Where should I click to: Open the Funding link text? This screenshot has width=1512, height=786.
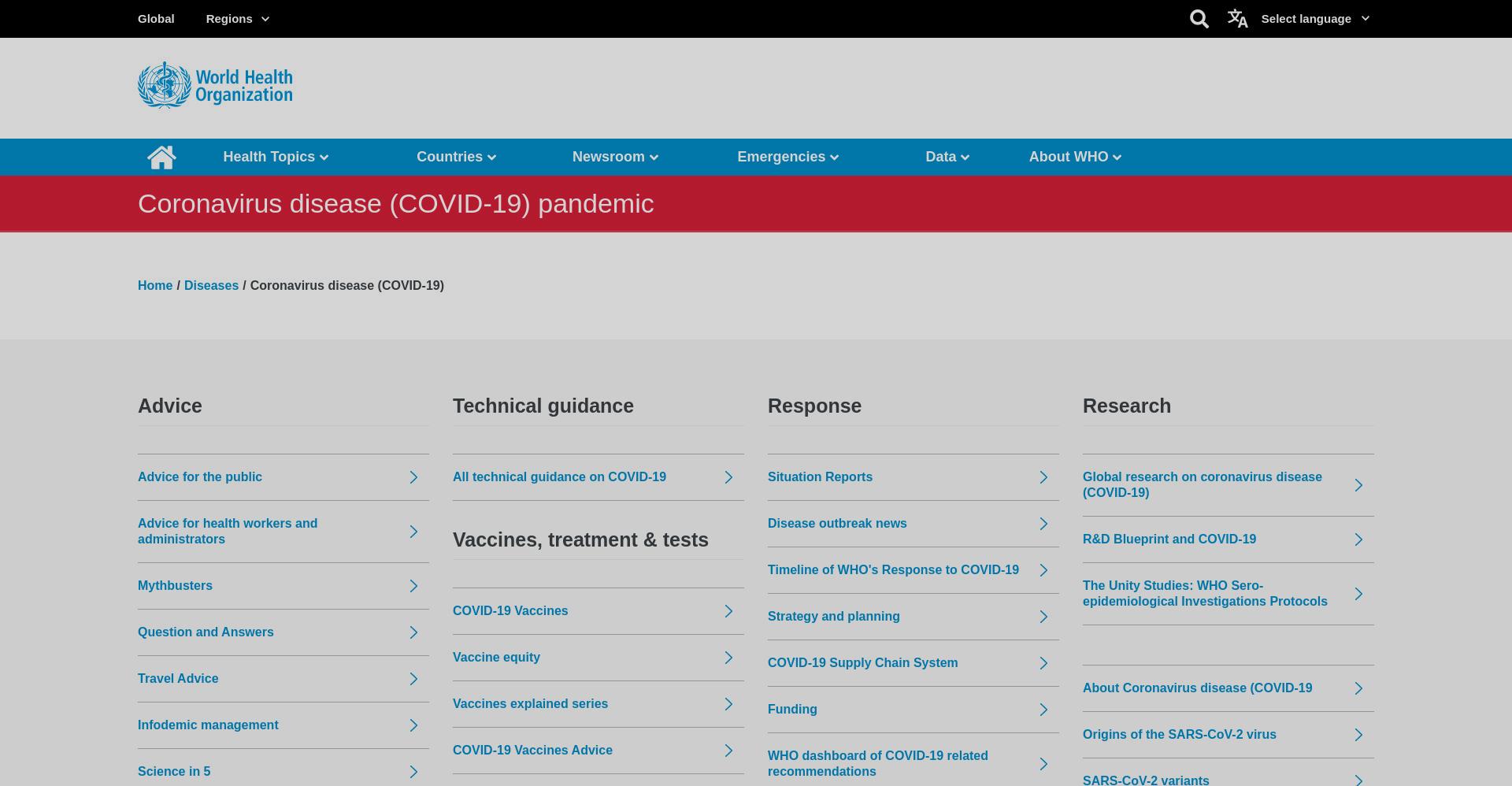[x=792, y=710]
